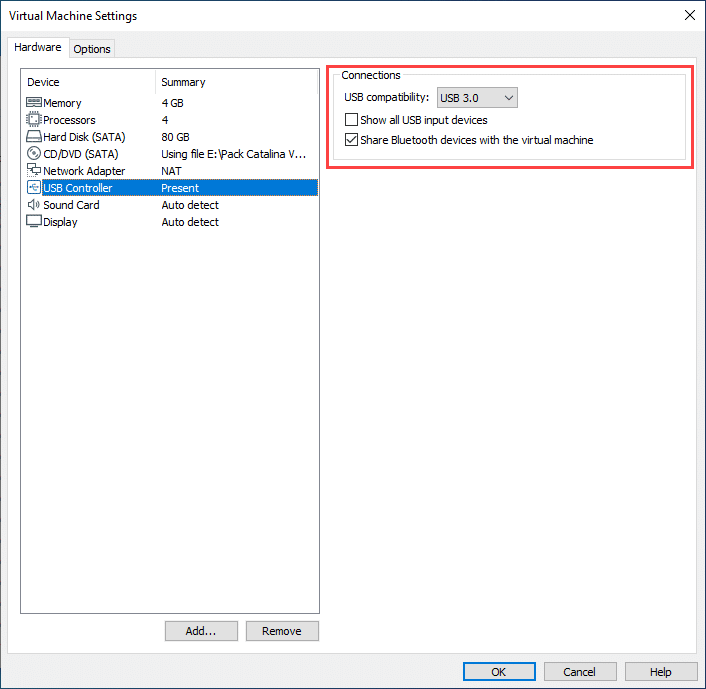Uncheck Share Bluetooth devices with the virtual machine

tap(351, 140)
